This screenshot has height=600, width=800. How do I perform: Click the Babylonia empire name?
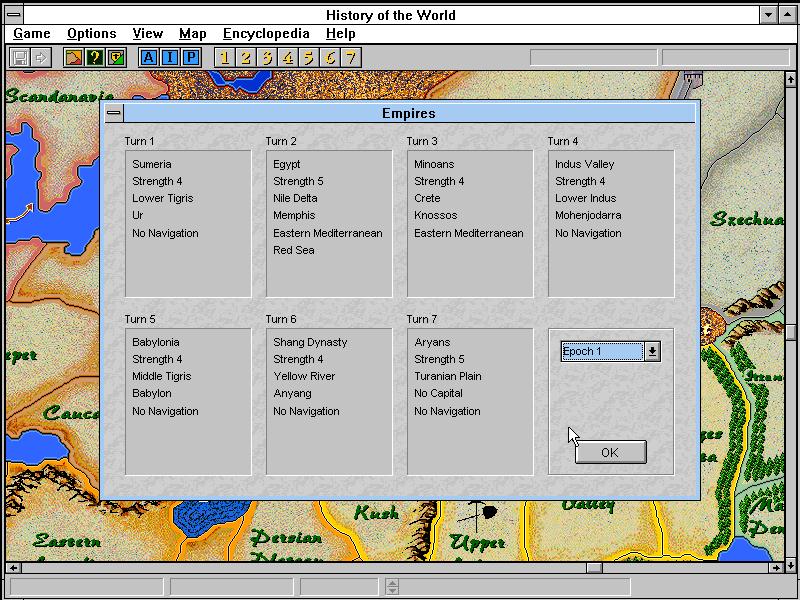pos(156,342)
